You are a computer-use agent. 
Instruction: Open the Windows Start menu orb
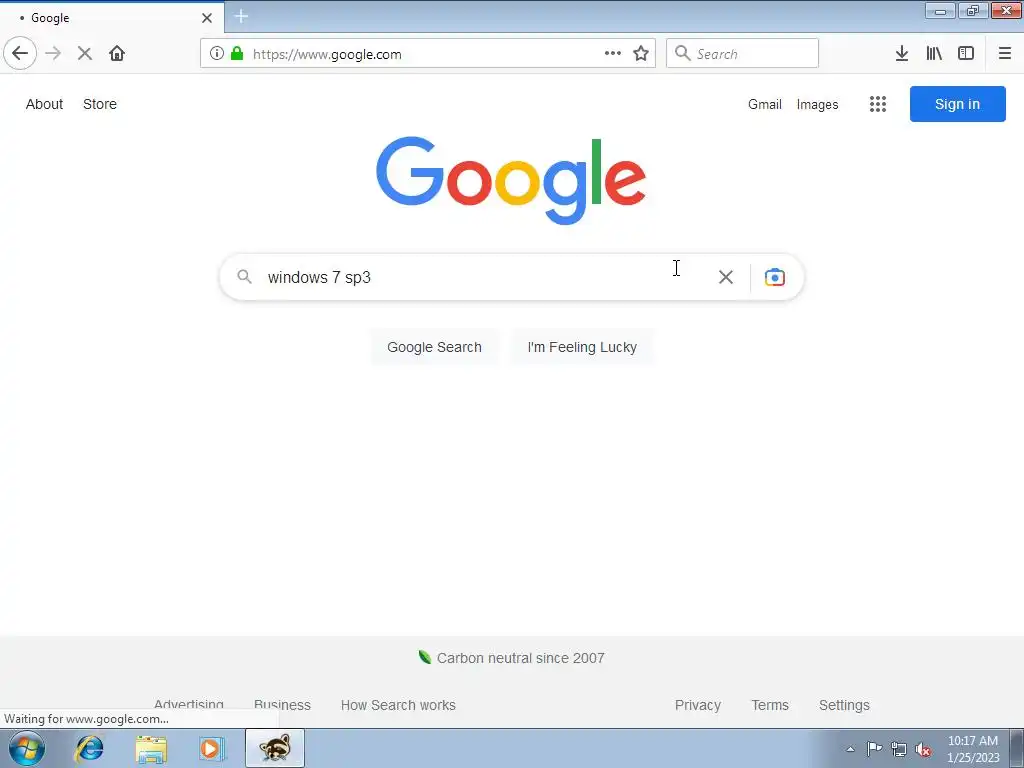(27, 748)
